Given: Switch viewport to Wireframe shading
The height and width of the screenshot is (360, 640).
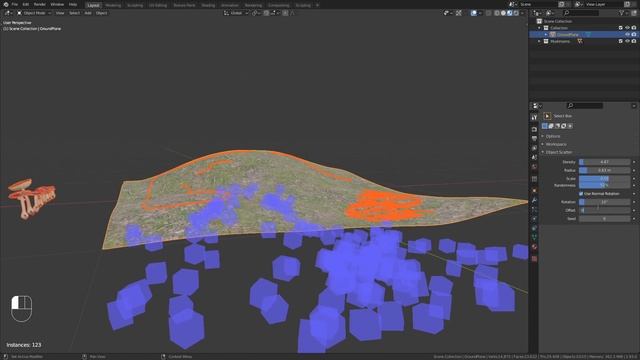Looking at the screenshot, I should 497,13.
